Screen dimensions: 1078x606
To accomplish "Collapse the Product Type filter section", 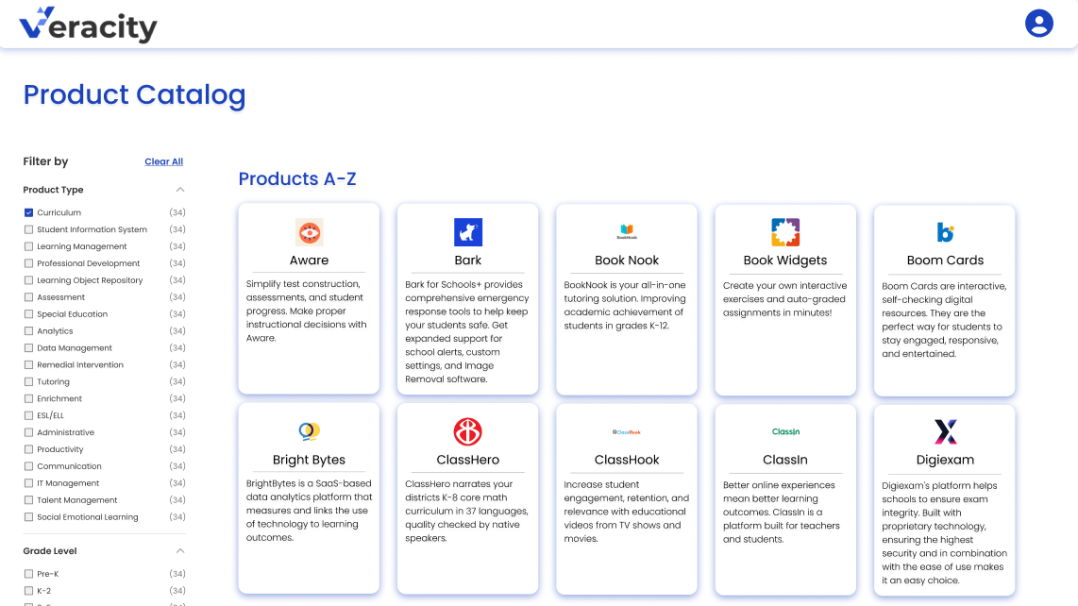I will 180,190.
